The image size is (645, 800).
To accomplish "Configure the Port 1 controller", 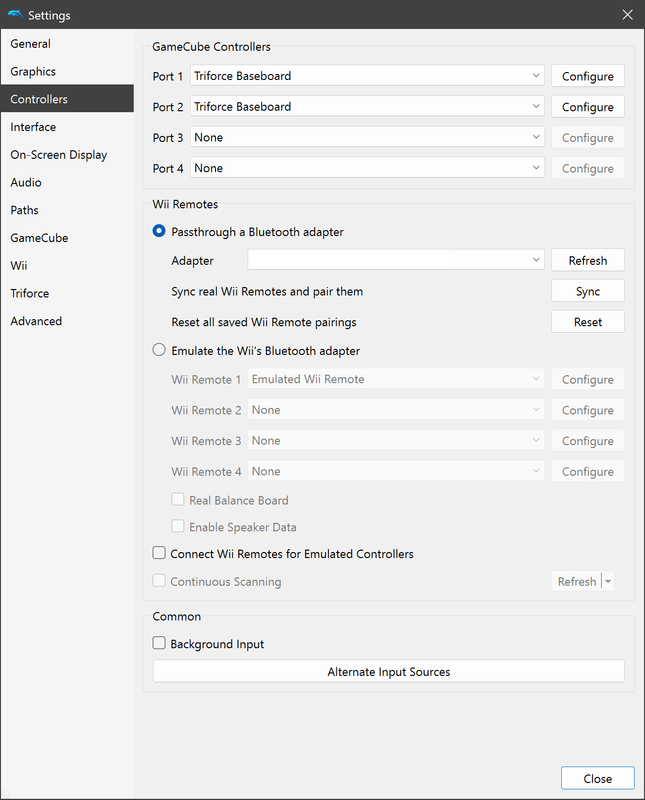I will 587,76.
